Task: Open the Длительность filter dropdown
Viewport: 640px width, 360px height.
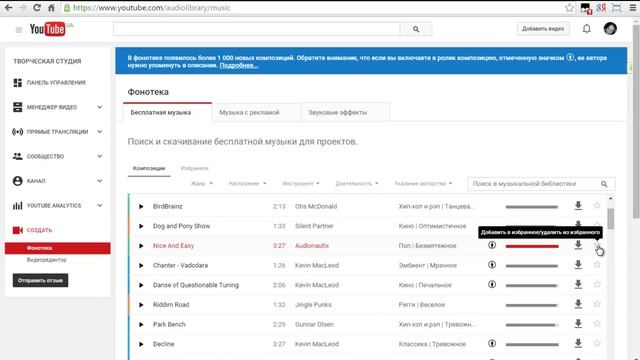Action: (x=357, y=184)
